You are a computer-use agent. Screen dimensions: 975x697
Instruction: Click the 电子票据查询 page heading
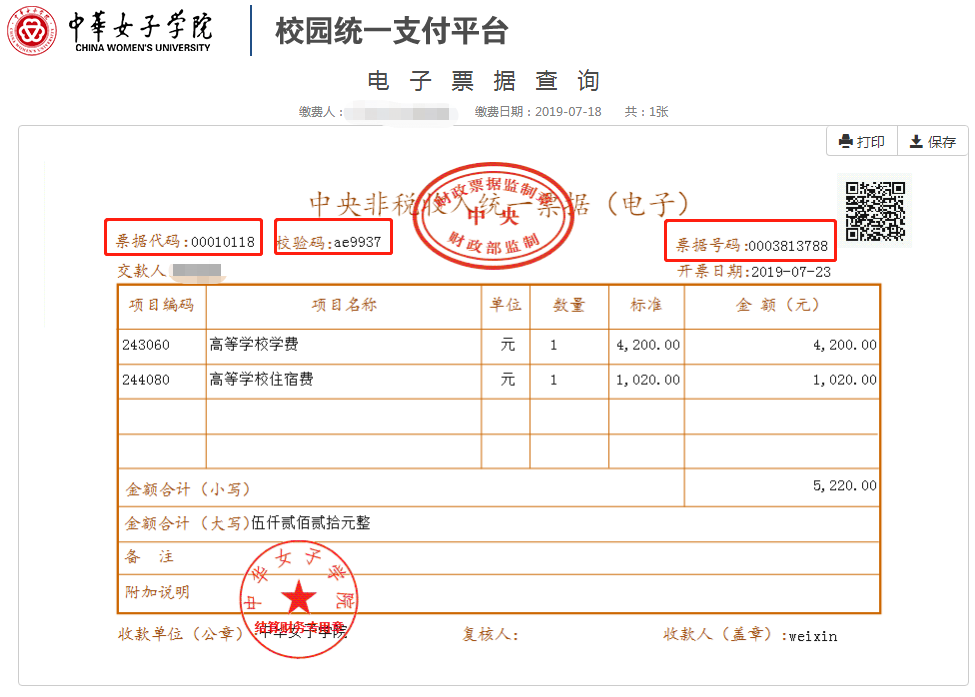pyautogui.click(x=485, y=81)
